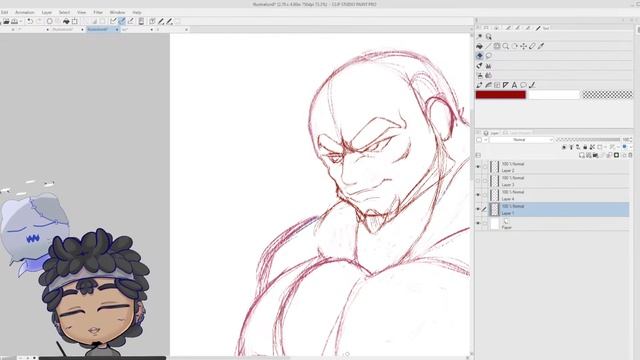Click the New layer folder icon
The height and width of the screenshot is (360, 640).
[596, 155]
